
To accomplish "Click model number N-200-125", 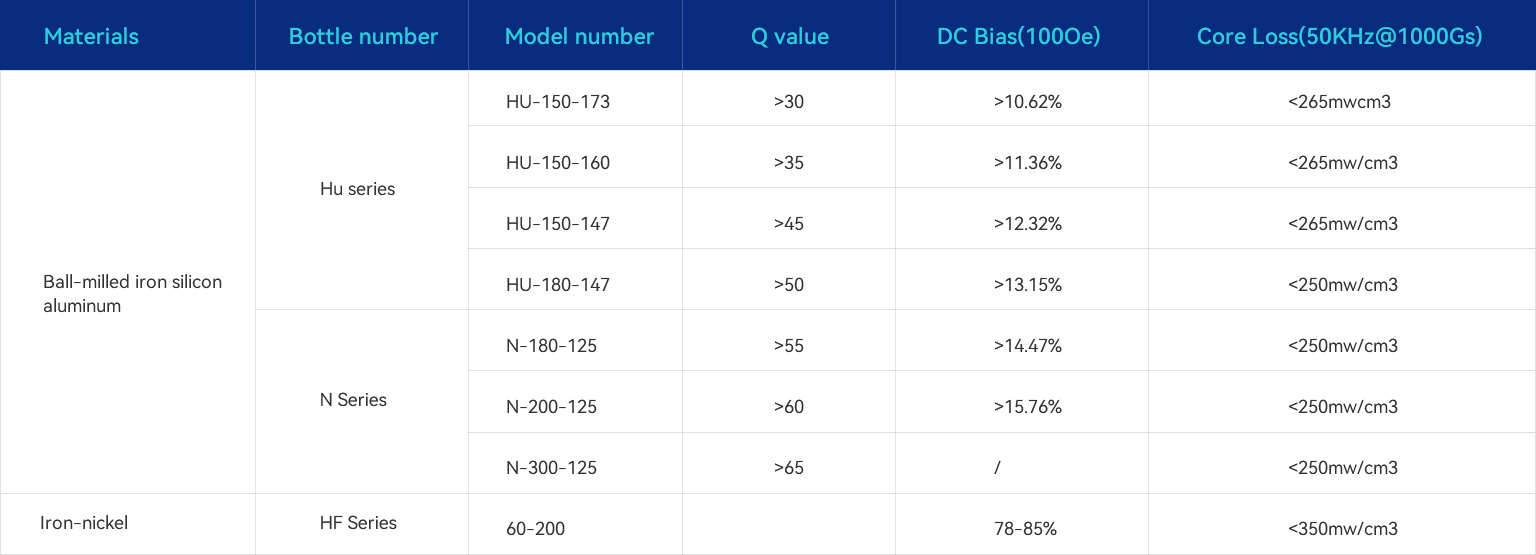I will pos(551,407).
